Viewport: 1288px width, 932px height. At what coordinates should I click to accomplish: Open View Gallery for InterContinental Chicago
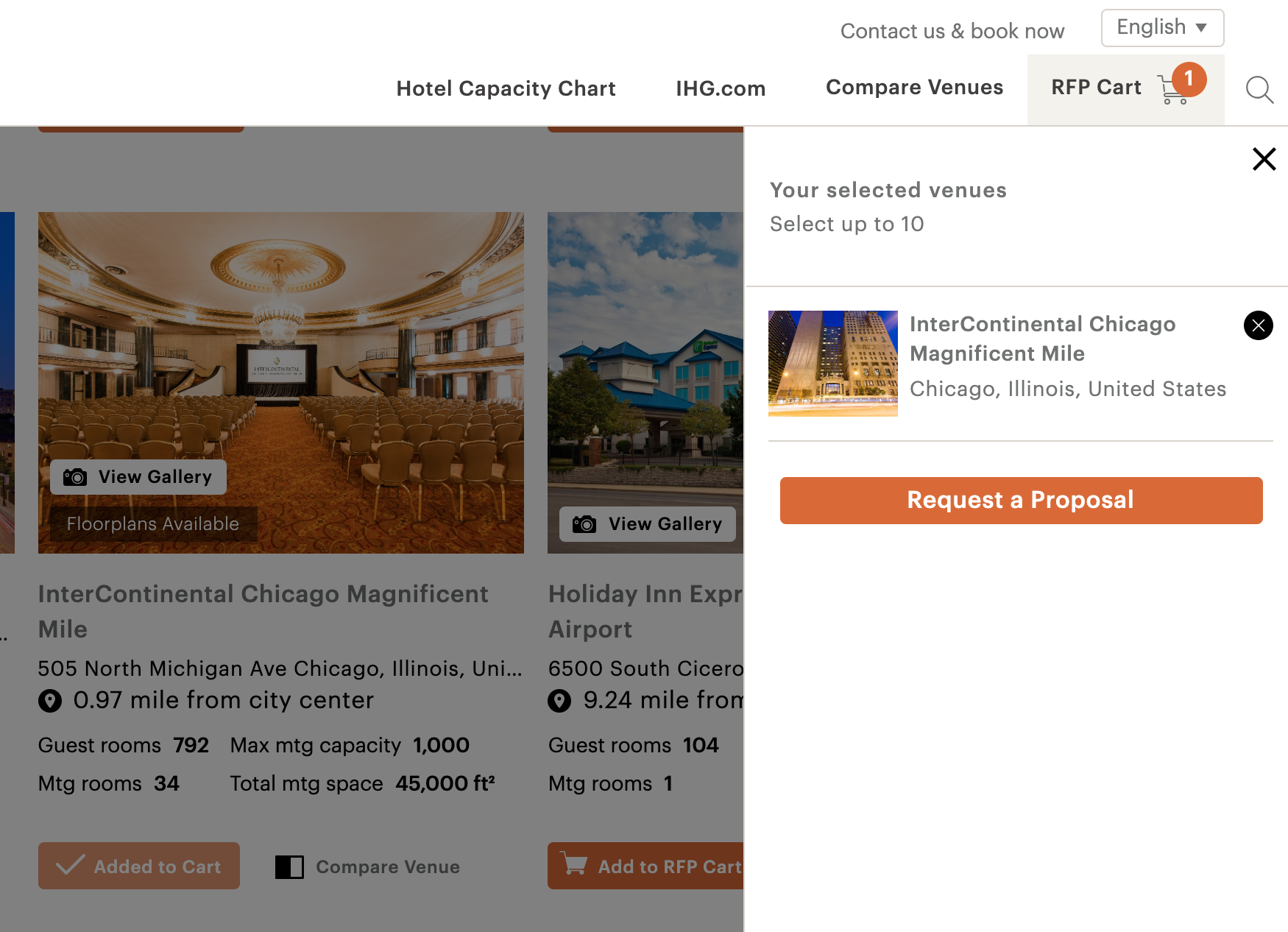[138, 477]
